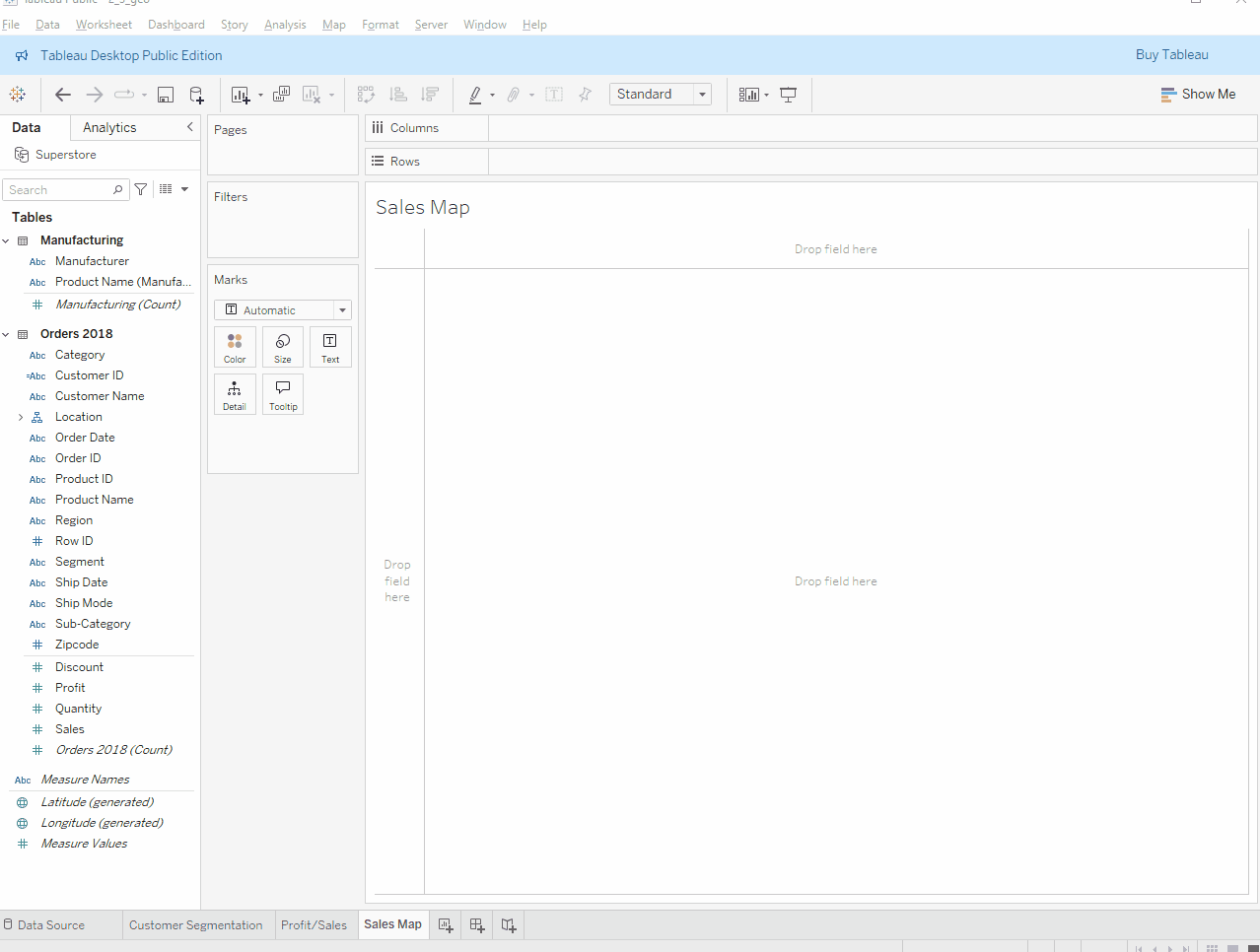This screenshot has width=1260, height=952.
Task: Open the Automatic mark type dropdown
Action: pyautogui.click(x=283, y=310)
